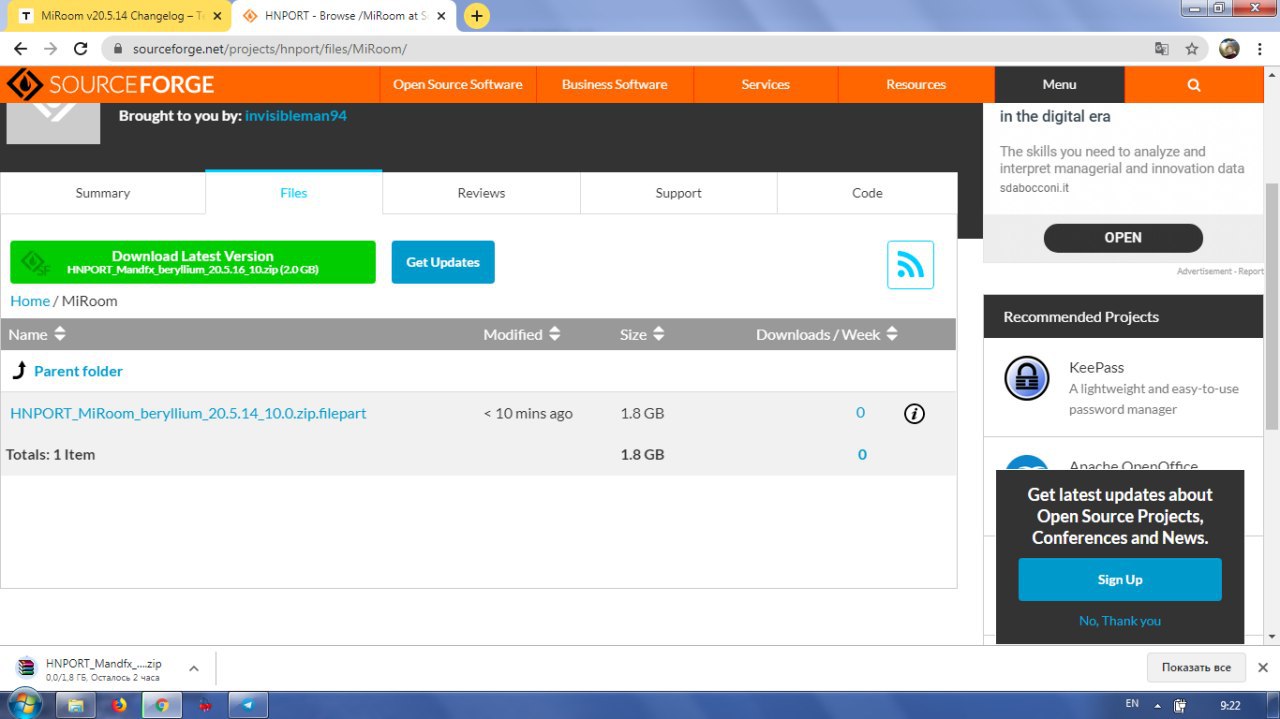This screenshot has height=719, width=1280.
Task: Go to Parent folder
Action: click(x=78, y=371)
